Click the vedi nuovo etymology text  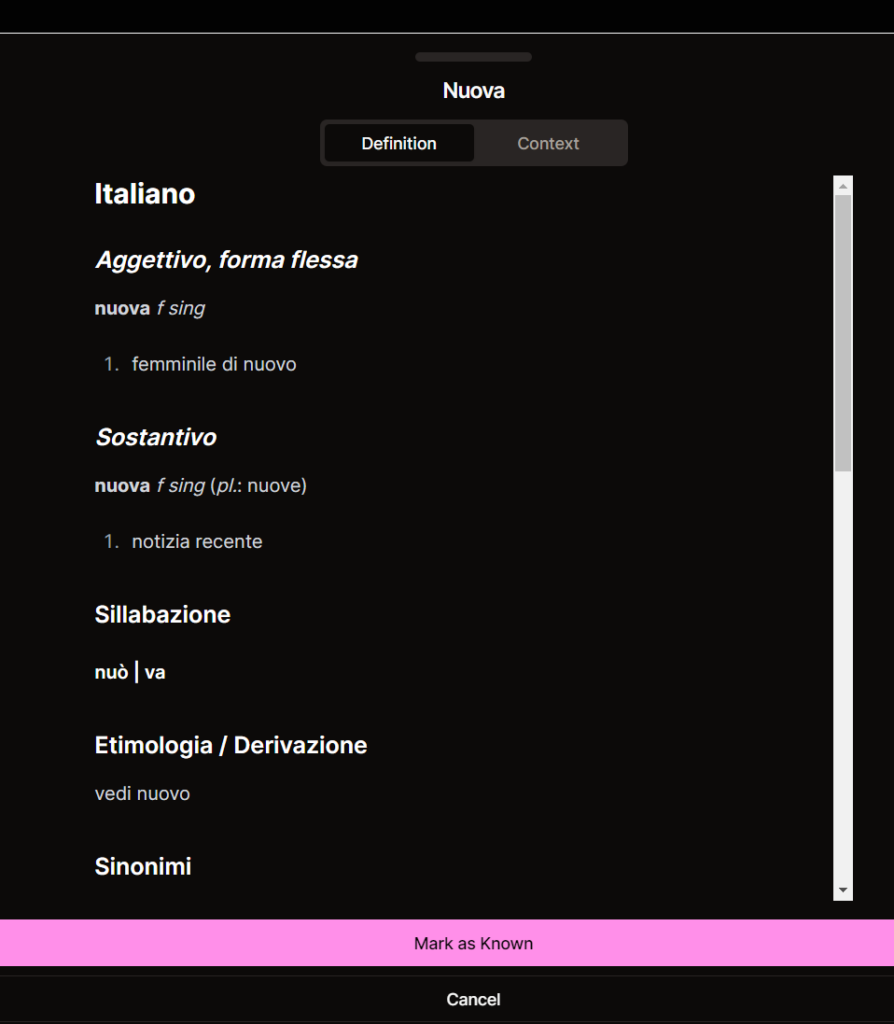click(x=142, y=794)
